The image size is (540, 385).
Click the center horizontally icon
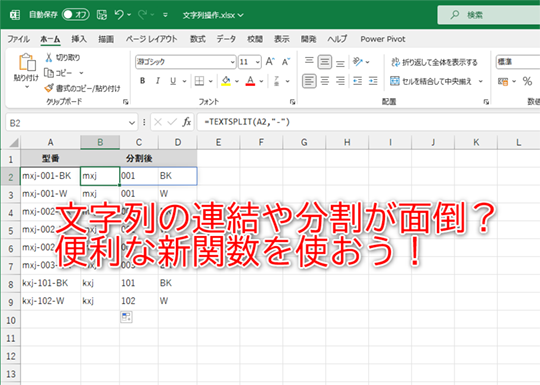[x=324, y=81]
